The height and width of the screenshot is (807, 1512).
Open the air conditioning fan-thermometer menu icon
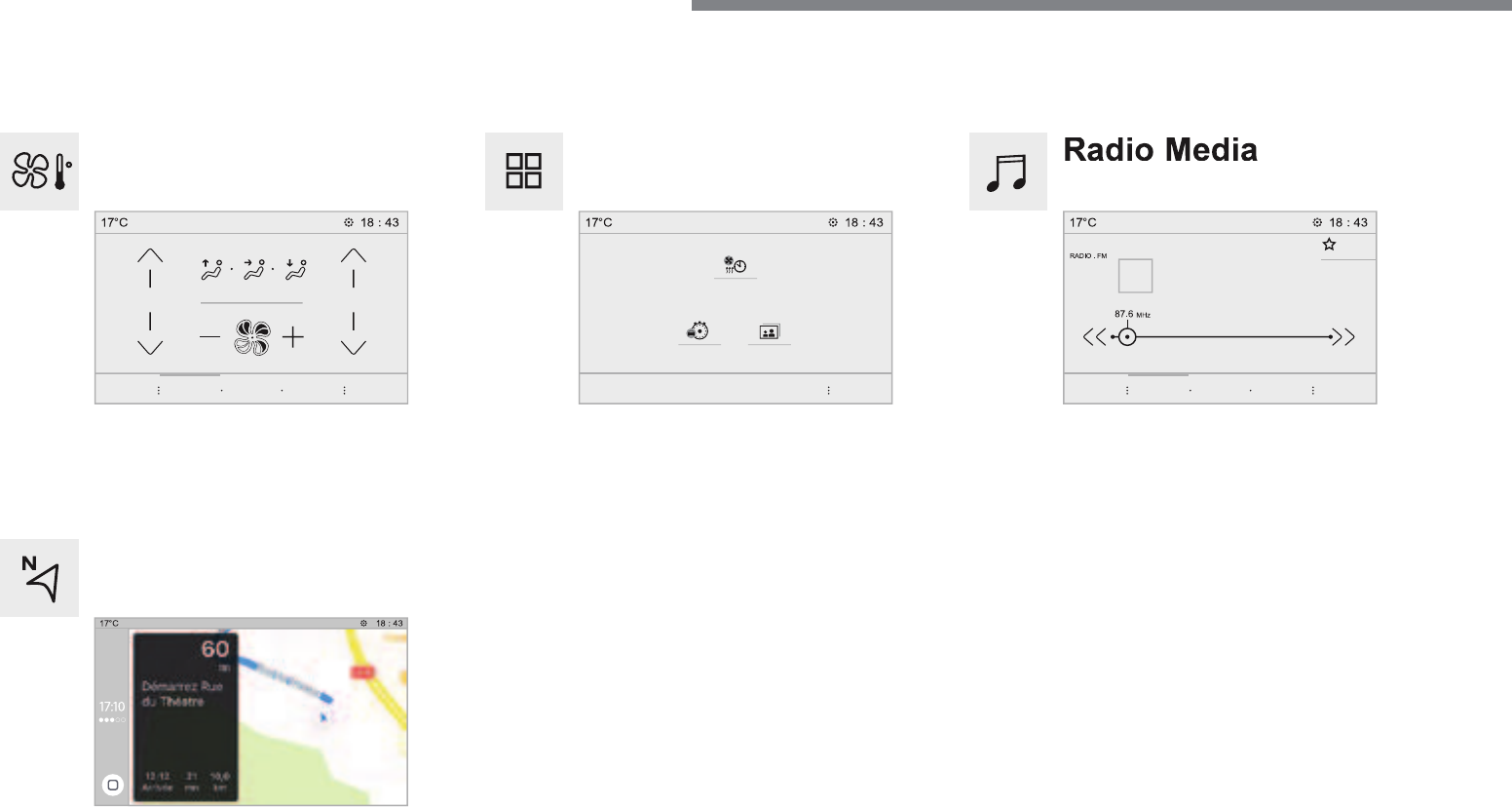(x=39, y=172)
